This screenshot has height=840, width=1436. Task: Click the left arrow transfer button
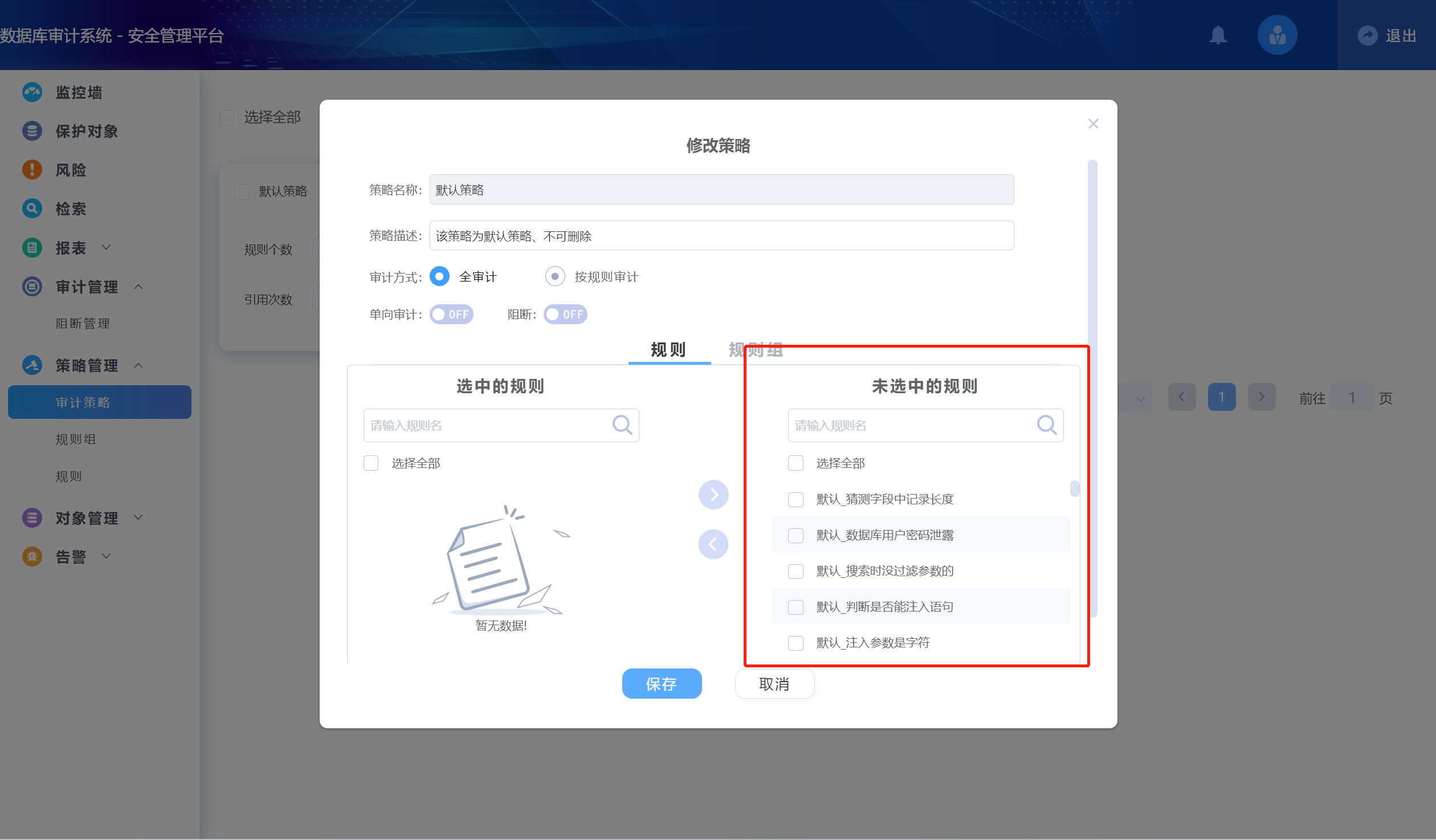pyautogui.click(x=713, y=544)
